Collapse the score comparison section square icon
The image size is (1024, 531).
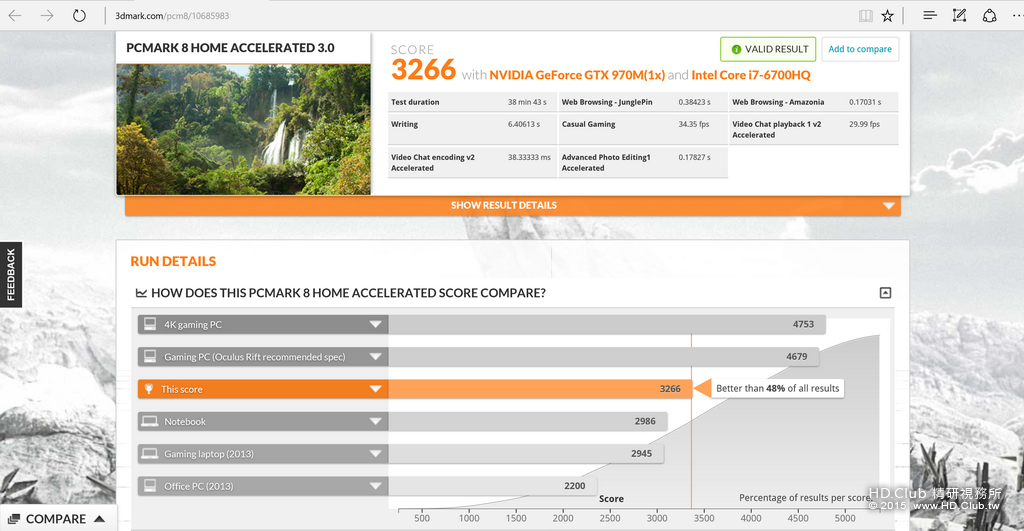point(885,293)
